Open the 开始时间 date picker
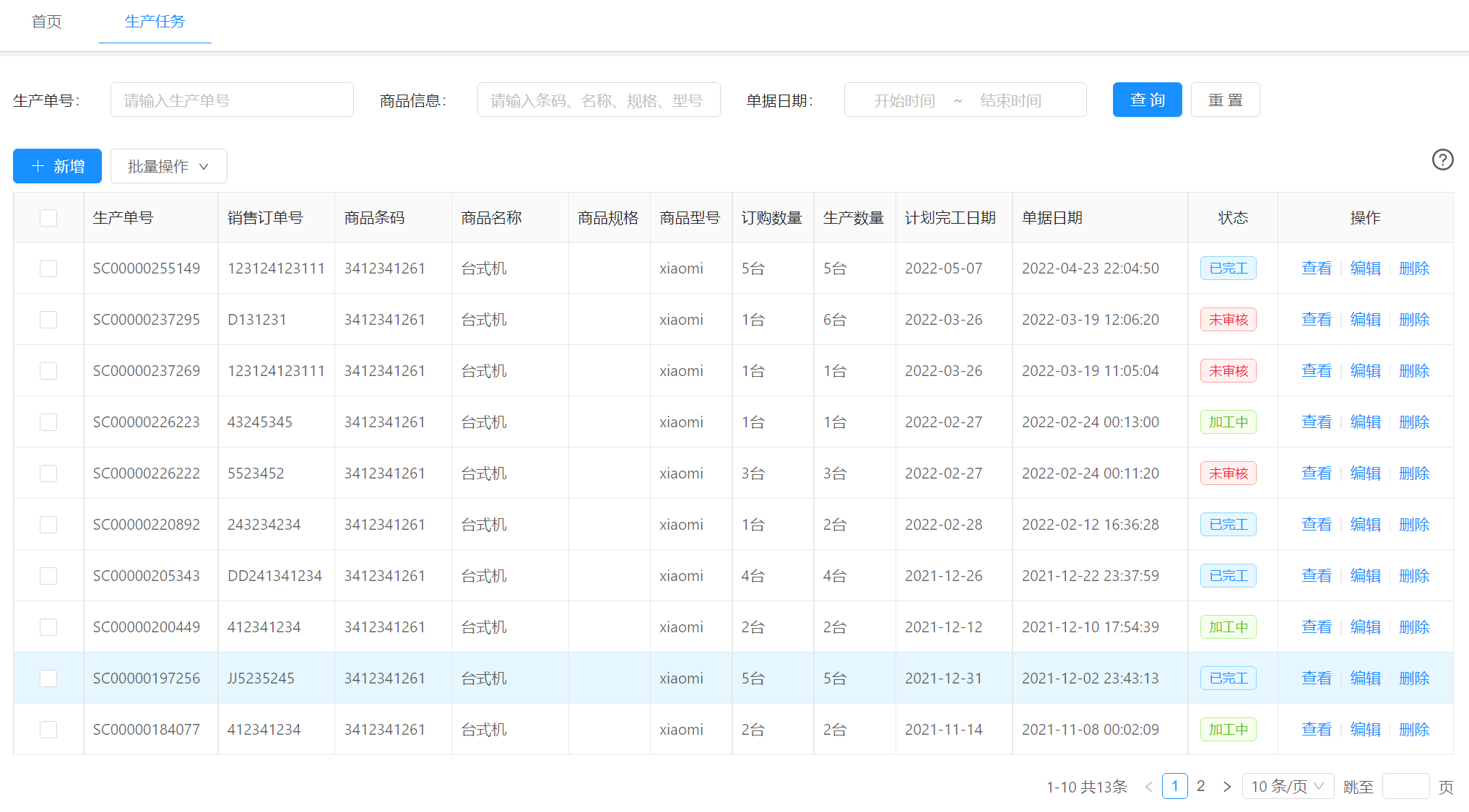 pos(904,100)
